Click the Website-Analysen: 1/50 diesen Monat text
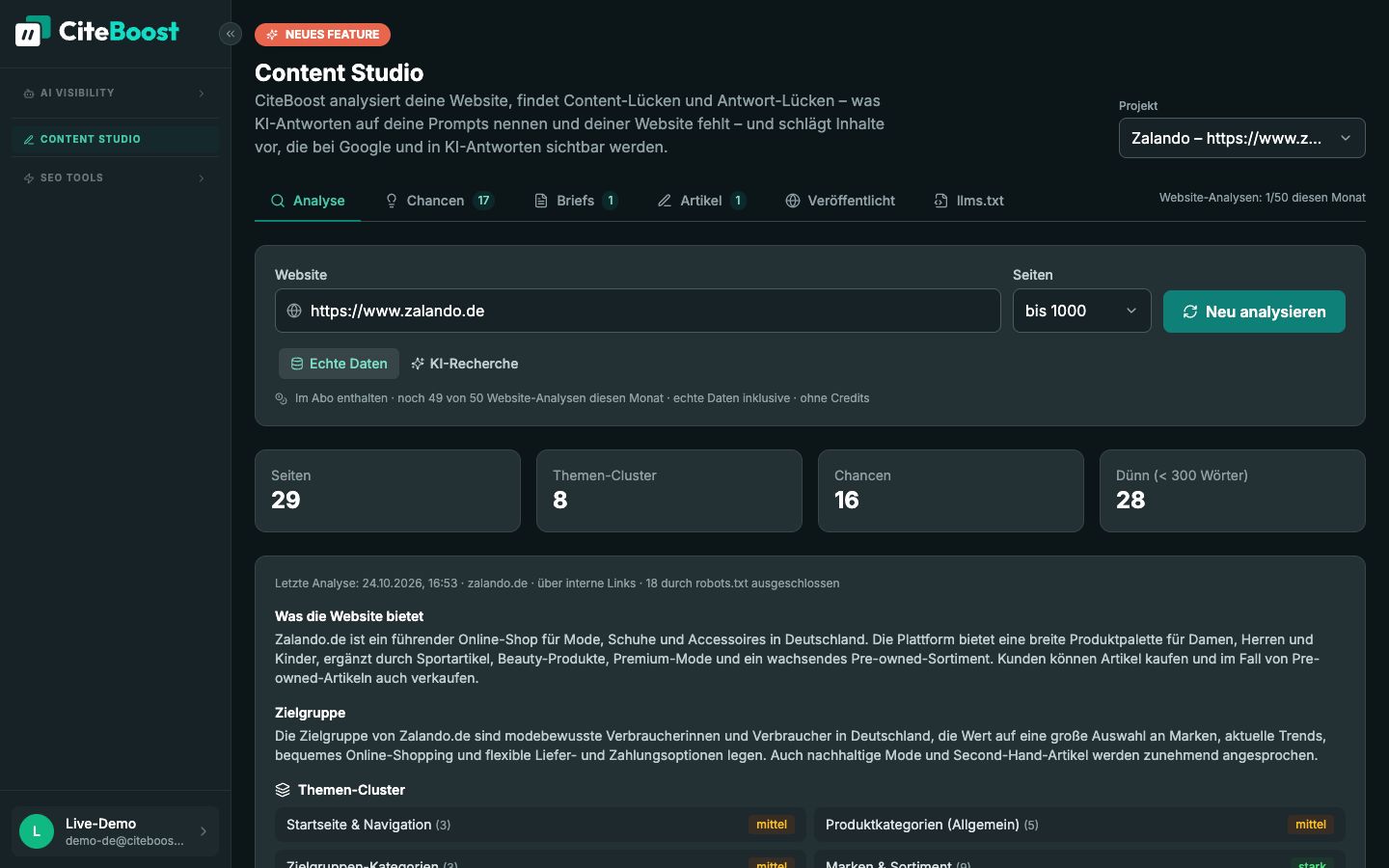 tap(1263, 198)
